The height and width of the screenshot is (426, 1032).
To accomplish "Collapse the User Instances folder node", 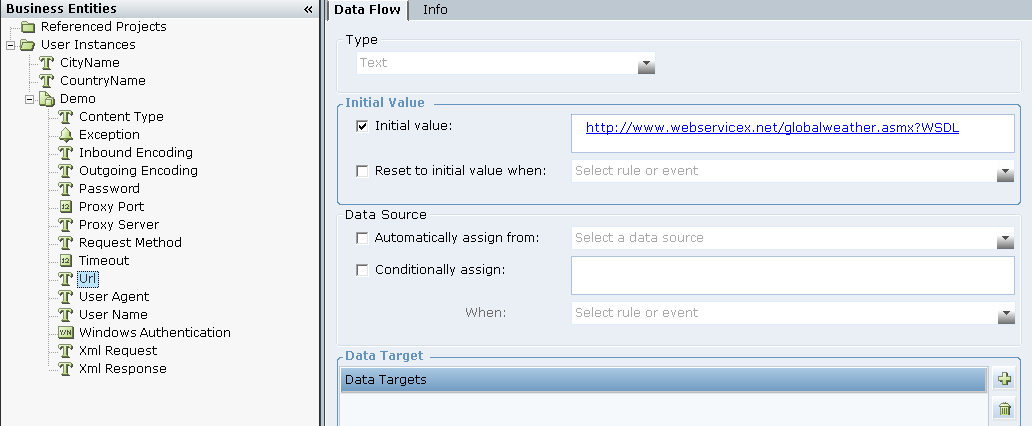I will coord(10,45).
